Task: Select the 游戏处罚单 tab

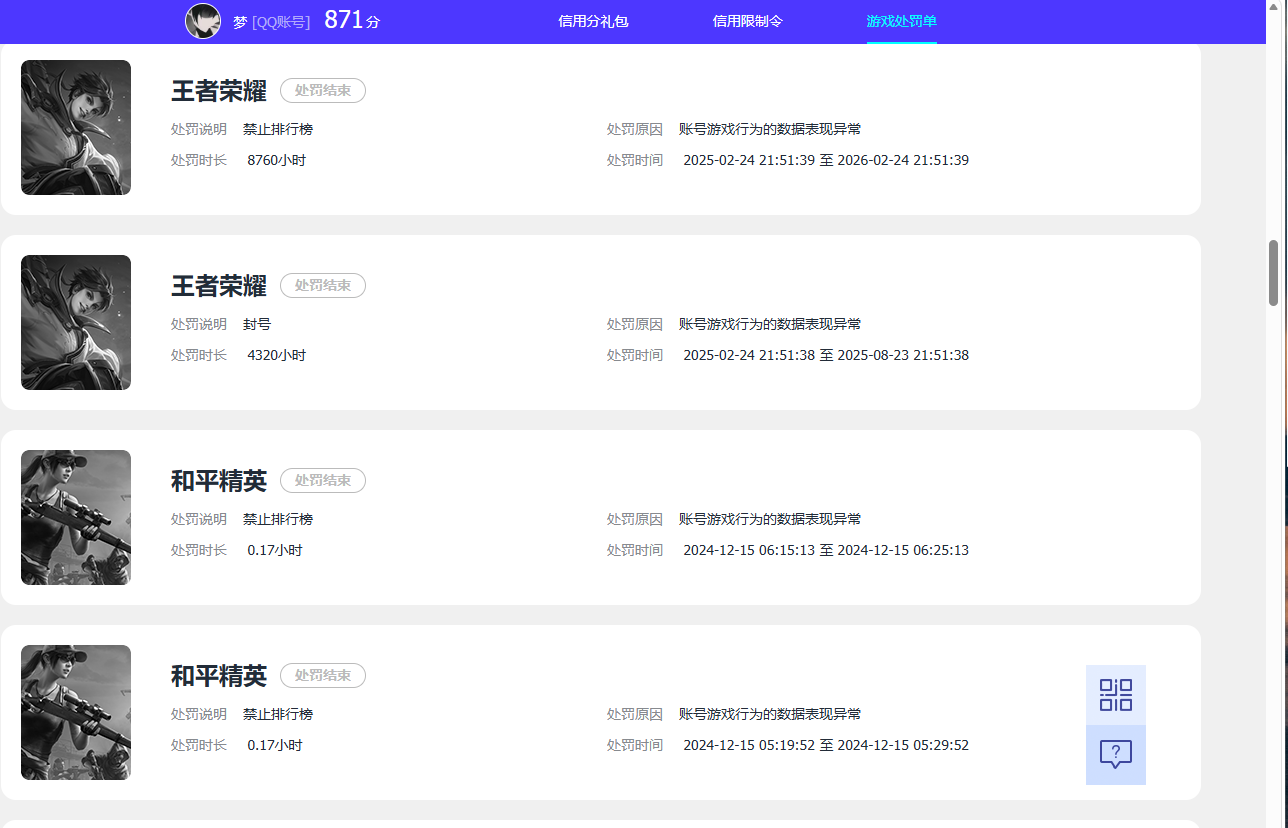Action: tap(902, 21)
